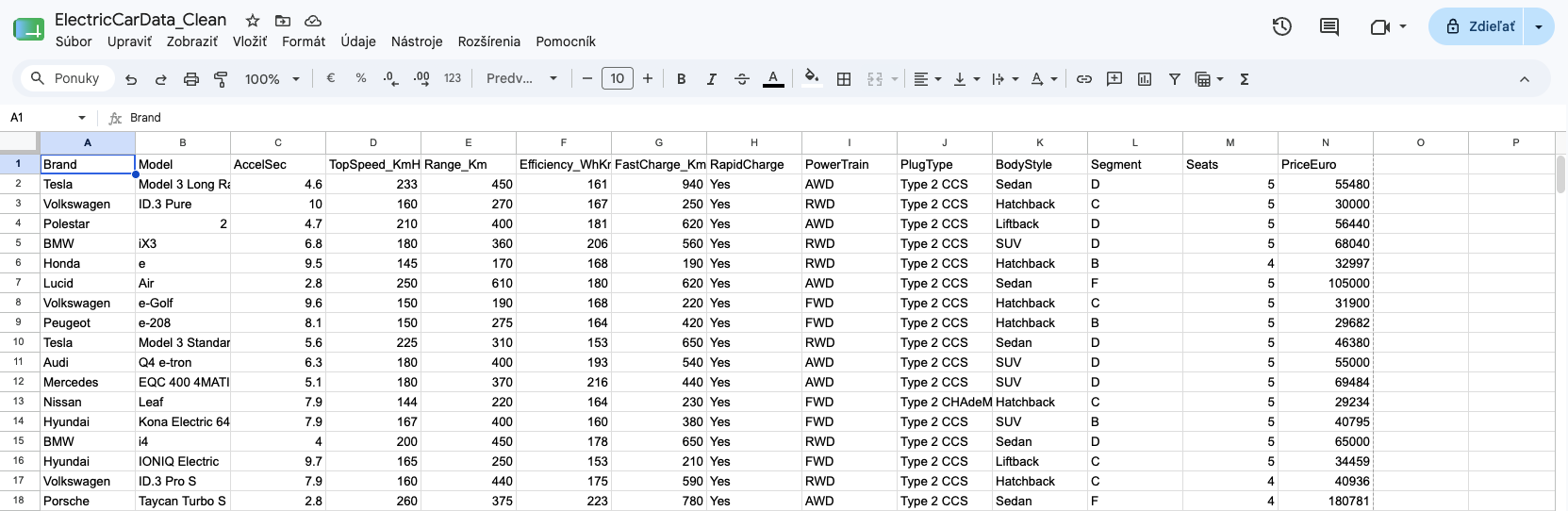Activate the paint format tool
The image size is (1568, 511).
coord(222,79)
